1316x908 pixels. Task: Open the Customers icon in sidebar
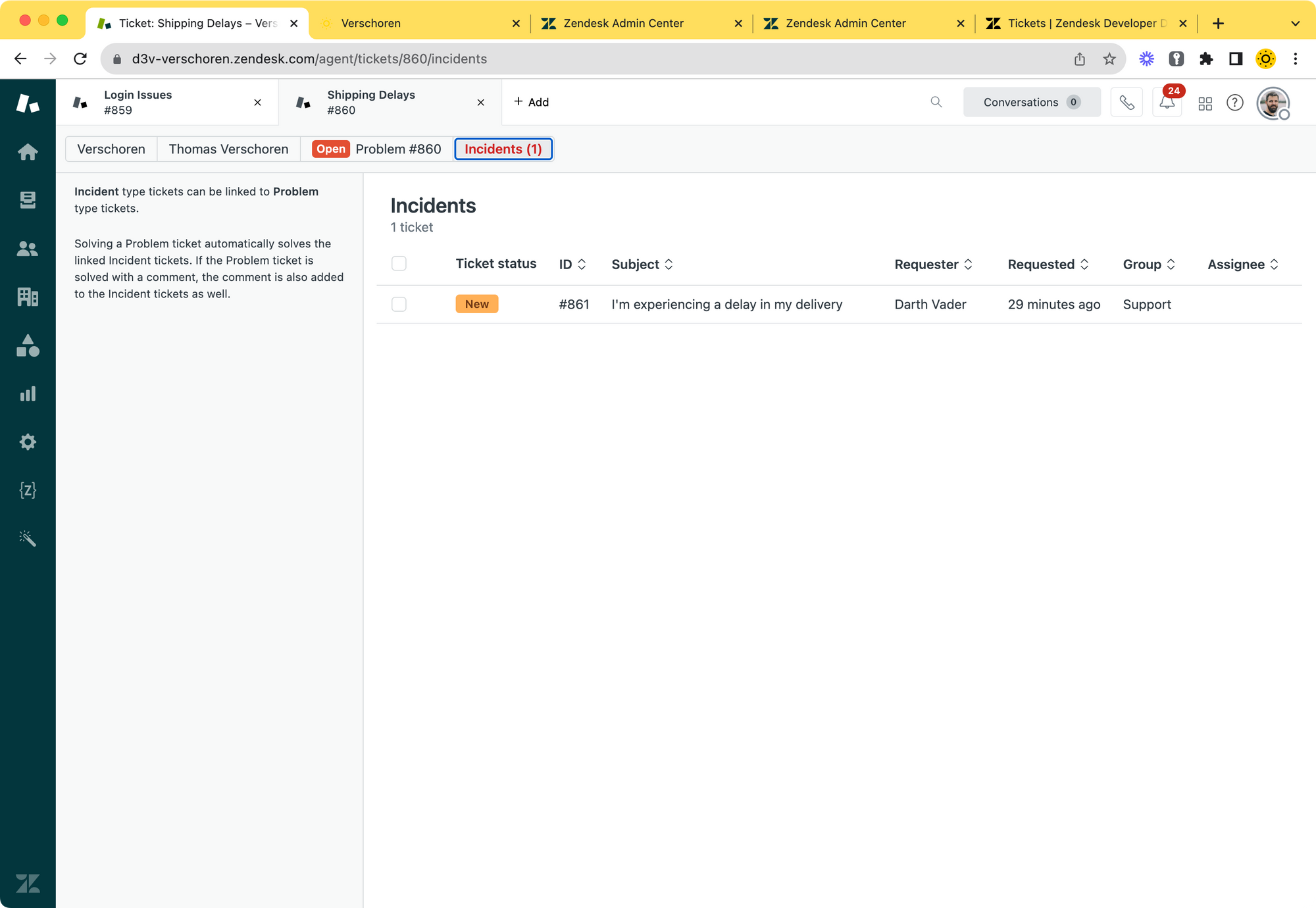coord(28,249)
